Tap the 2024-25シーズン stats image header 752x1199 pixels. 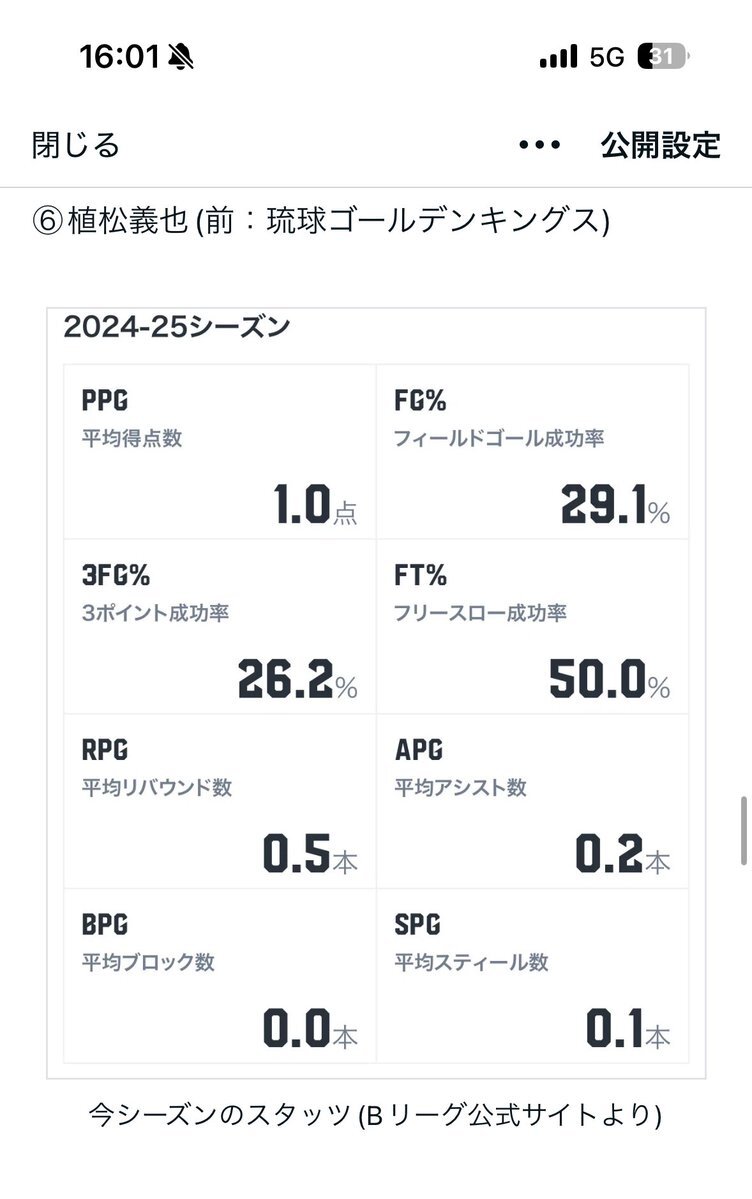tap(177, 327)
